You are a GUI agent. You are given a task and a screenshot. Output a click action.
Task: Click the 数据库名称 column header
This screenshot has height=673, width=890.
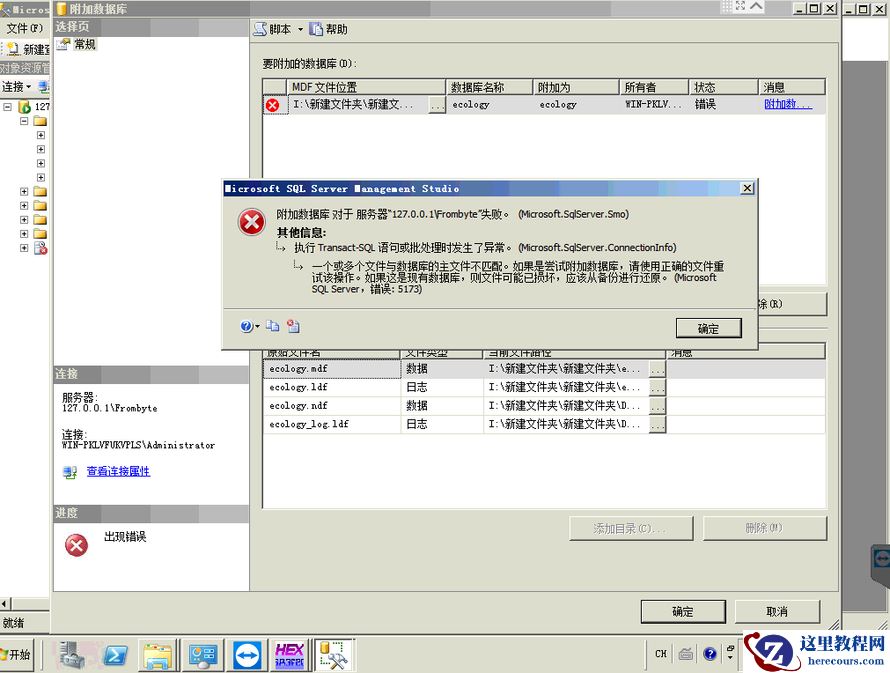pyautogui.click(x=489, y=87)
